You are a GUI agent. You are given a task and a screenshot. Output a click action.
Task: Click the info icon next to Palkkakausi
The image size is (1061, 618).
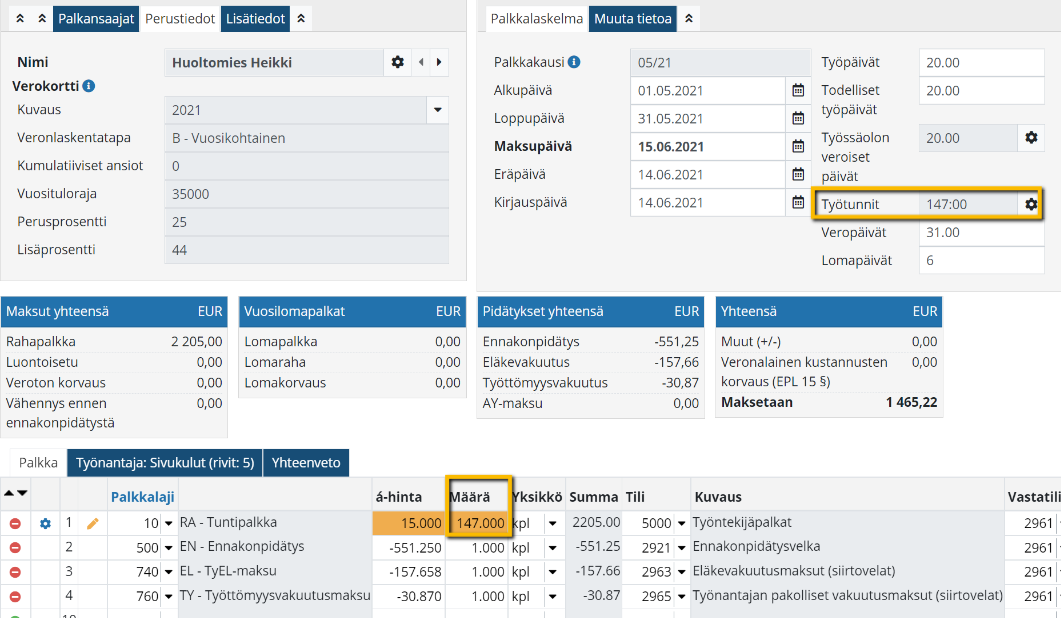coord(574,62)
